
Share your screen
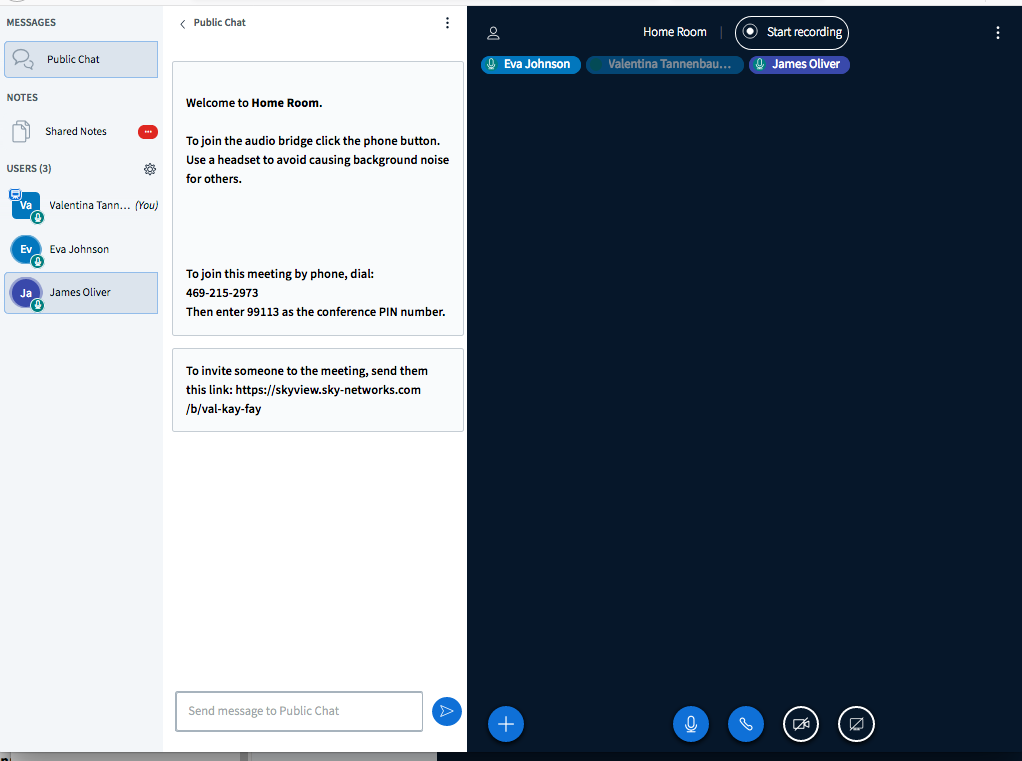pyautogui.click(x=856, y=724)
